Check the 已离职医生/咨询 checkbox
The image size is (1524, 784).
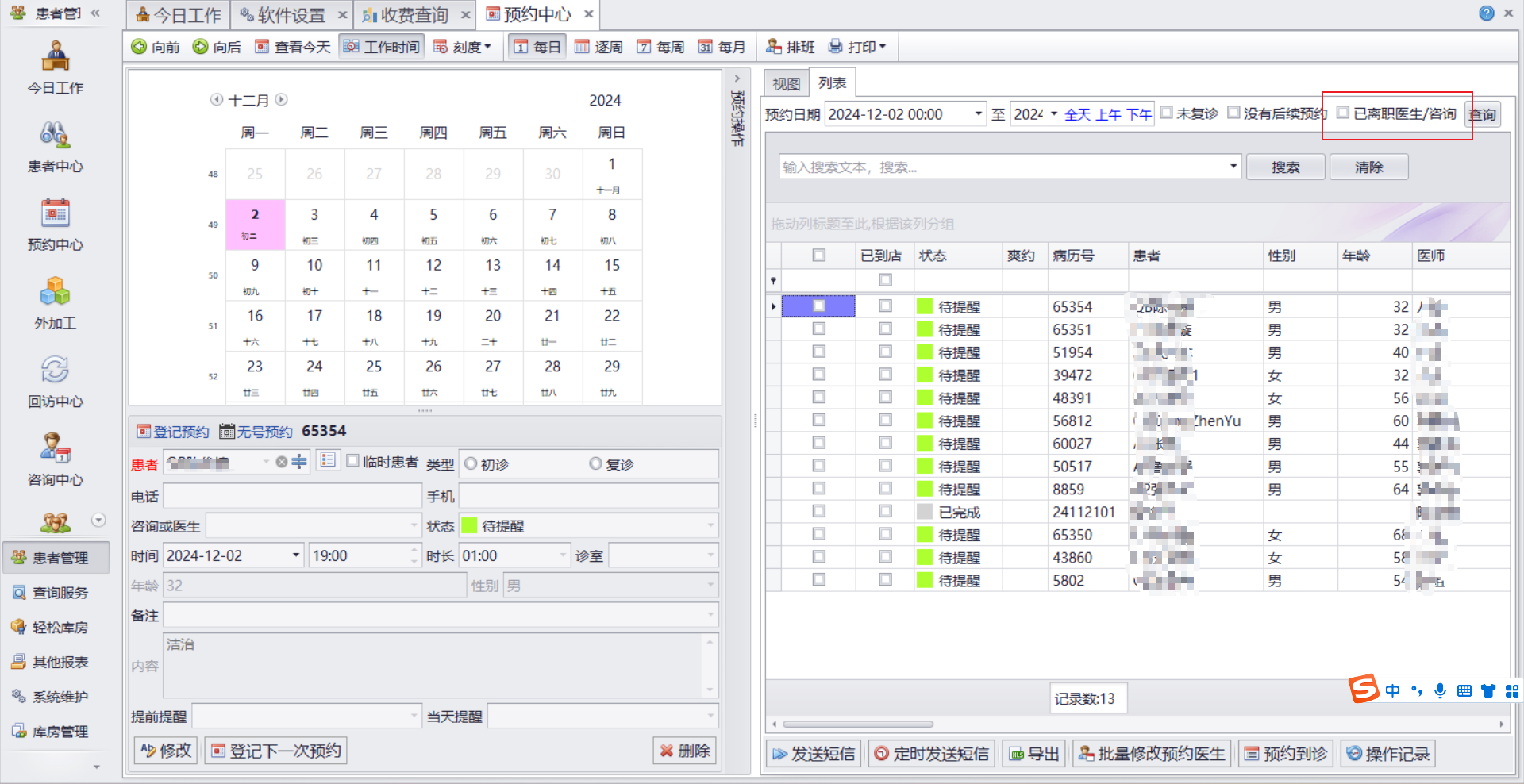point(1343,113)
